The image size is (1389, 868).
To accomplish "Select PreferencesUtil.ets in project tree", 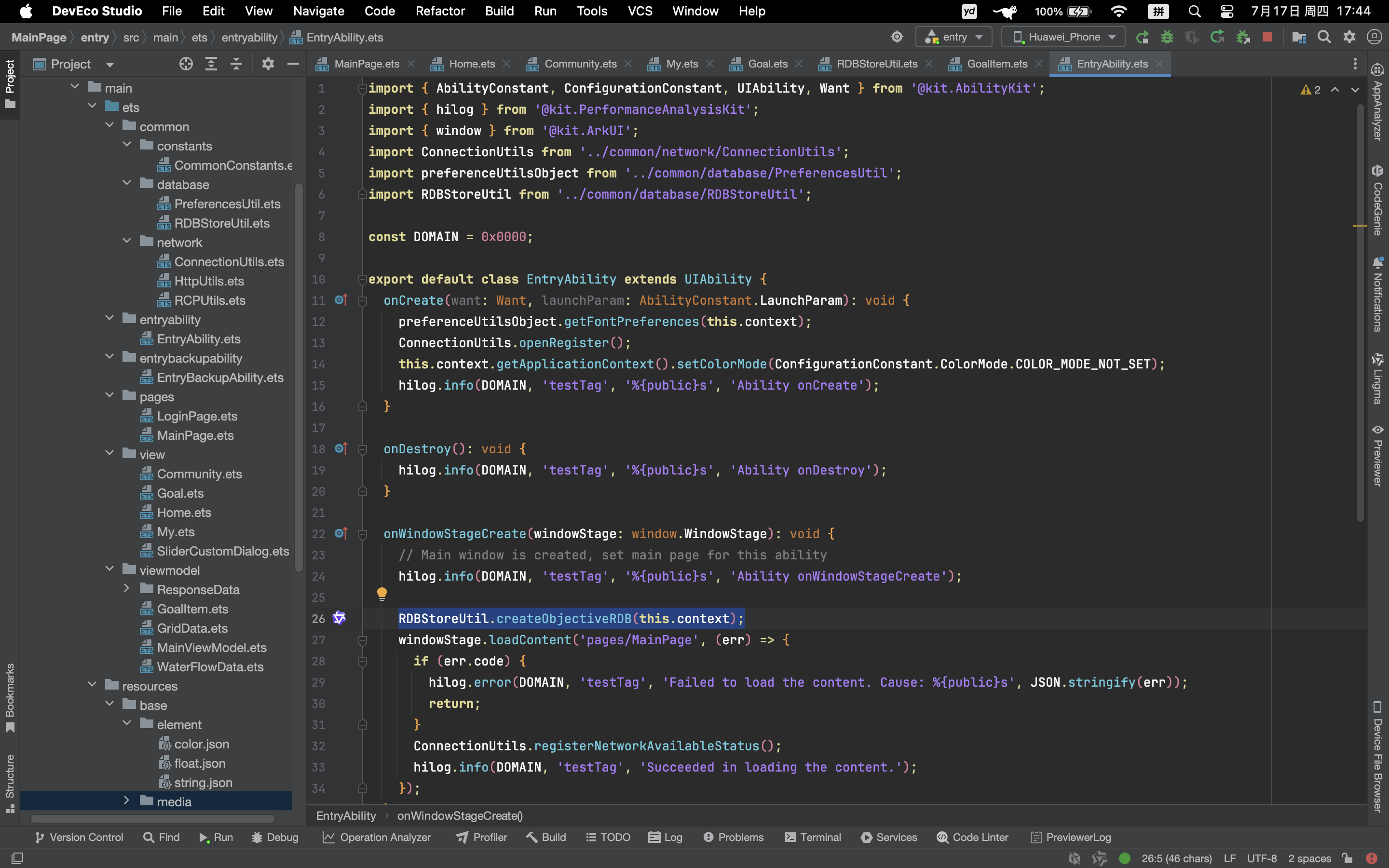I will [227, 204].
